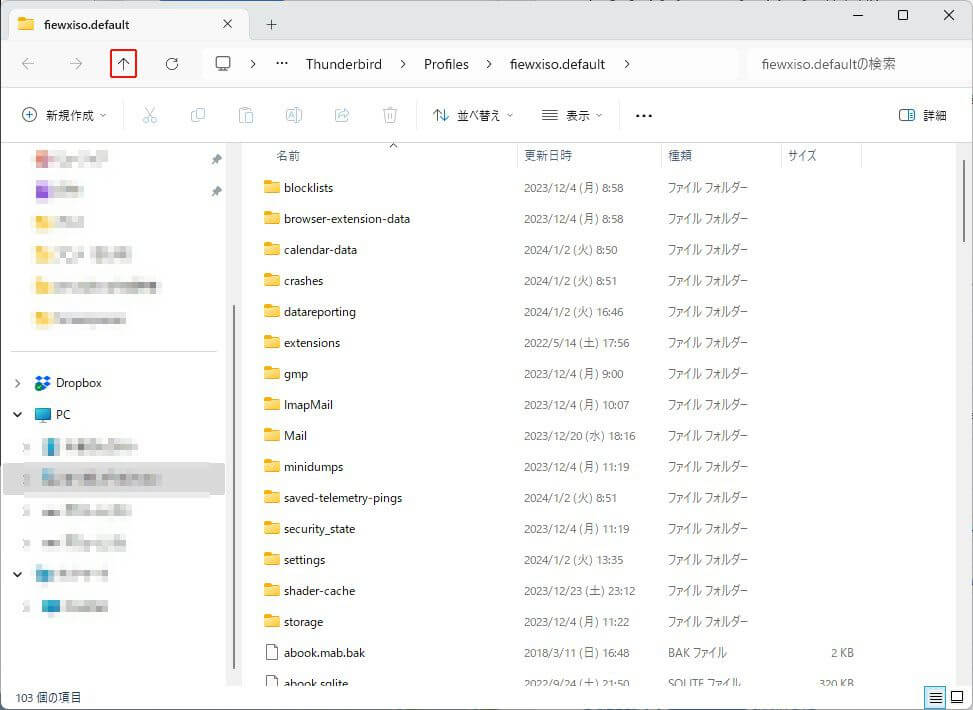Click Thunderbird in the address breadcrumb
973x710 pixels.
pyautogui.click(x=343, y=64)
